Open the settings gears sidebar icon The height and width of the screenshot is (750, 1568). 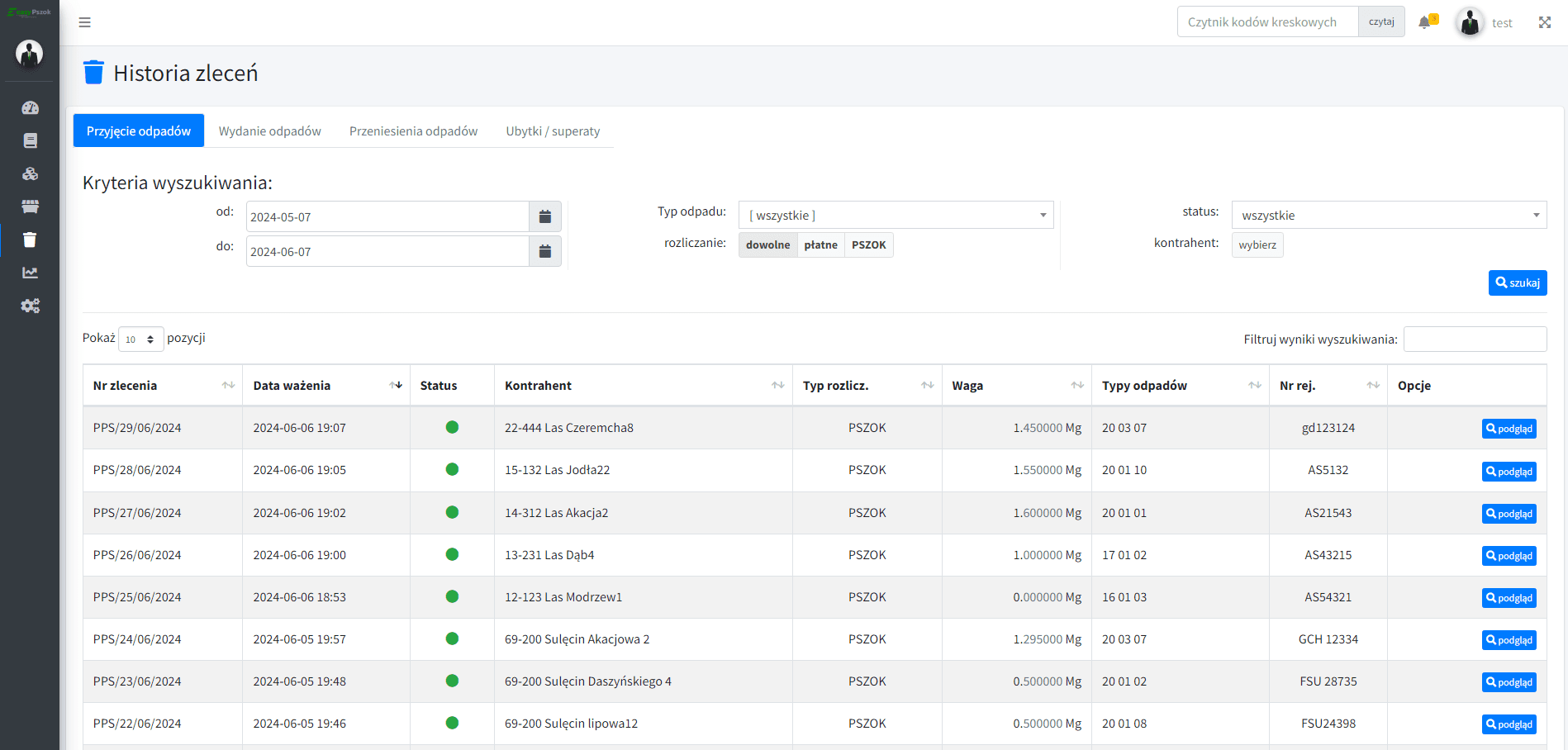(30, 306)
